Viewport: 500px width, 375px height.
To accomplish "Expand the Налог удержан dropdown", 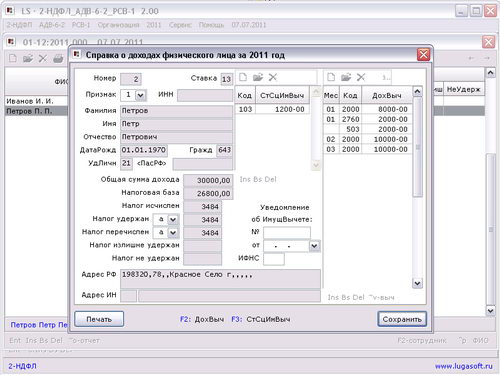I will pyautogui.click(x=173, y=220).
